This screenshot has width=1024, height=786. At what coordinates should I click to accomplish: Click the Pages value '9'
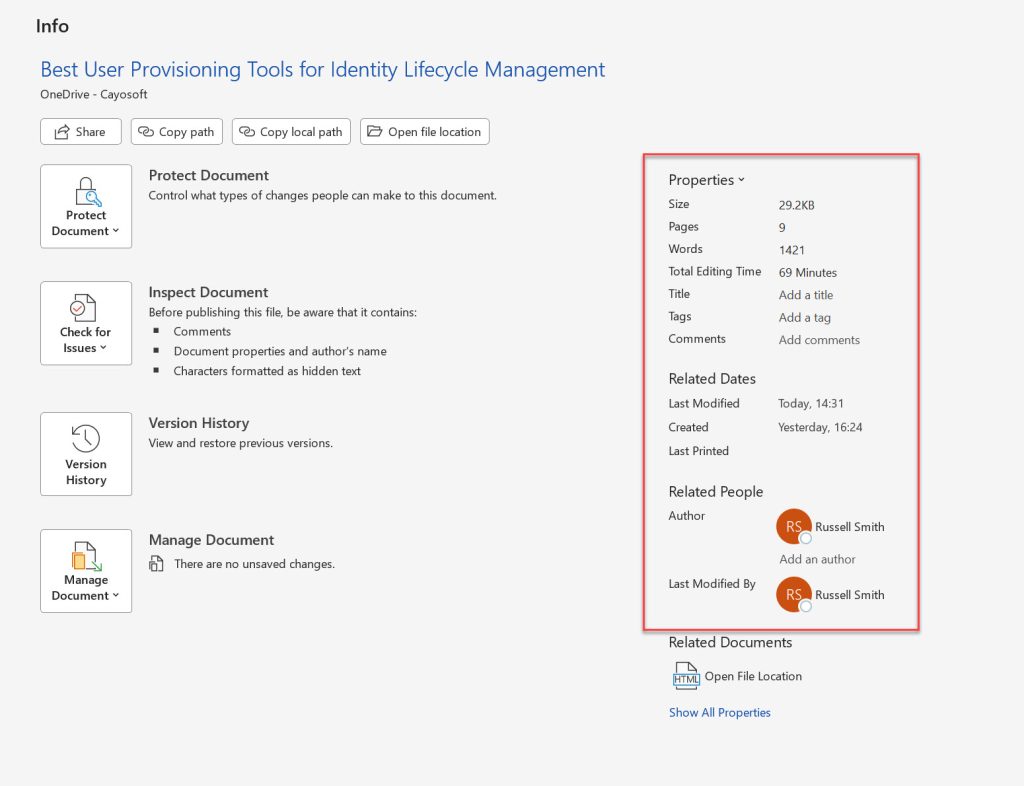782,227
